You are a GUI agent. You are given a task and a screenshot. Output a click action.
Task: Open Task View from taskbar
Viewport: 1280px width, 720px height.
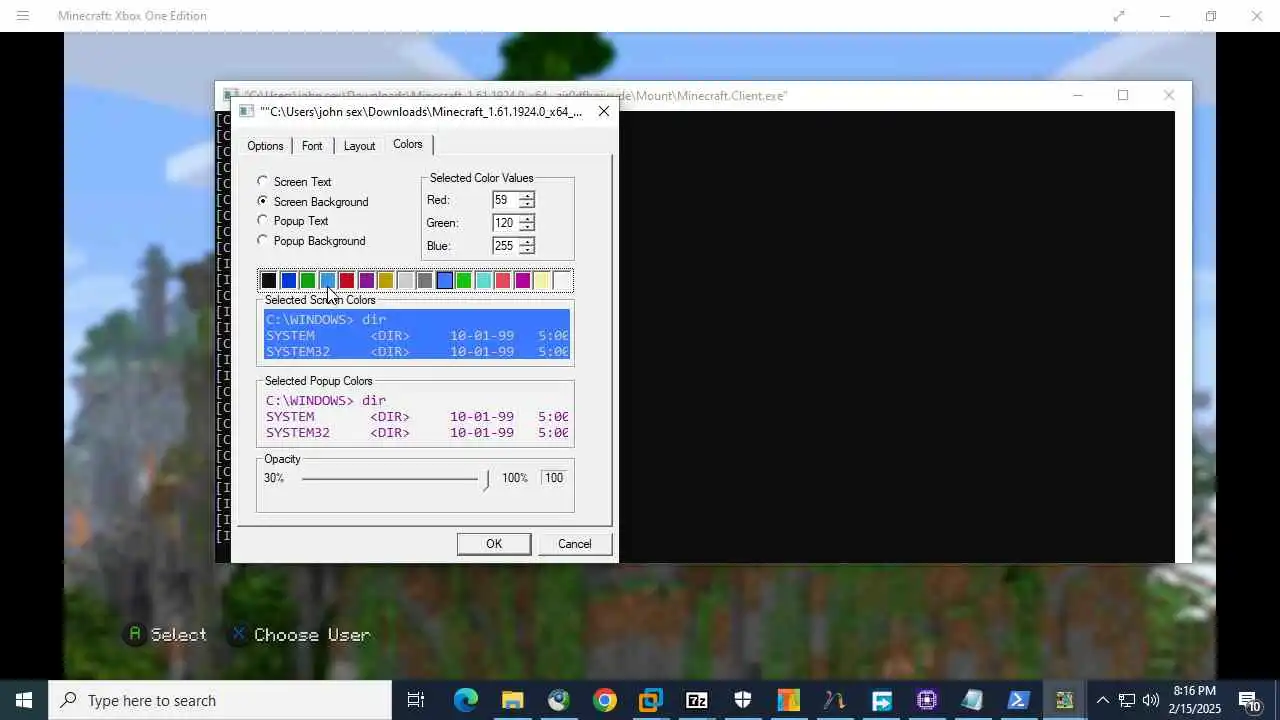click(416, 700)
